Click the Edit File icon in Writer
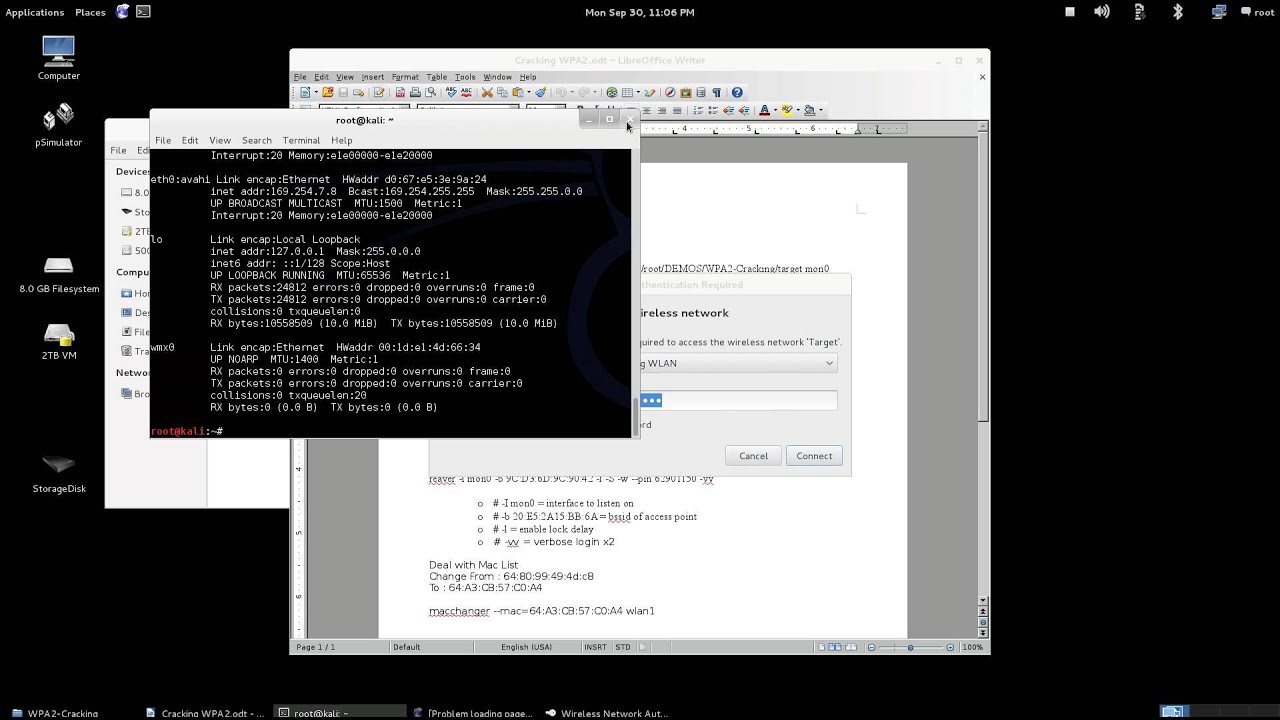This screenshot has height=720, width=1280. [378, 92]
